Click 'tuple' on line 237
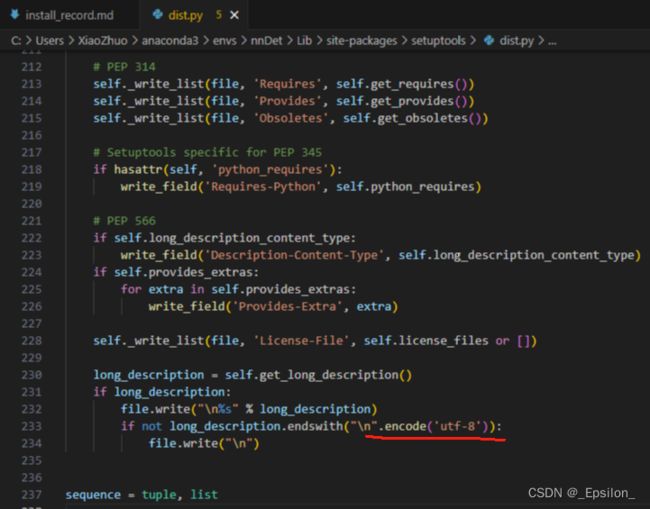650x509 pixels. [x=159, y=494]
